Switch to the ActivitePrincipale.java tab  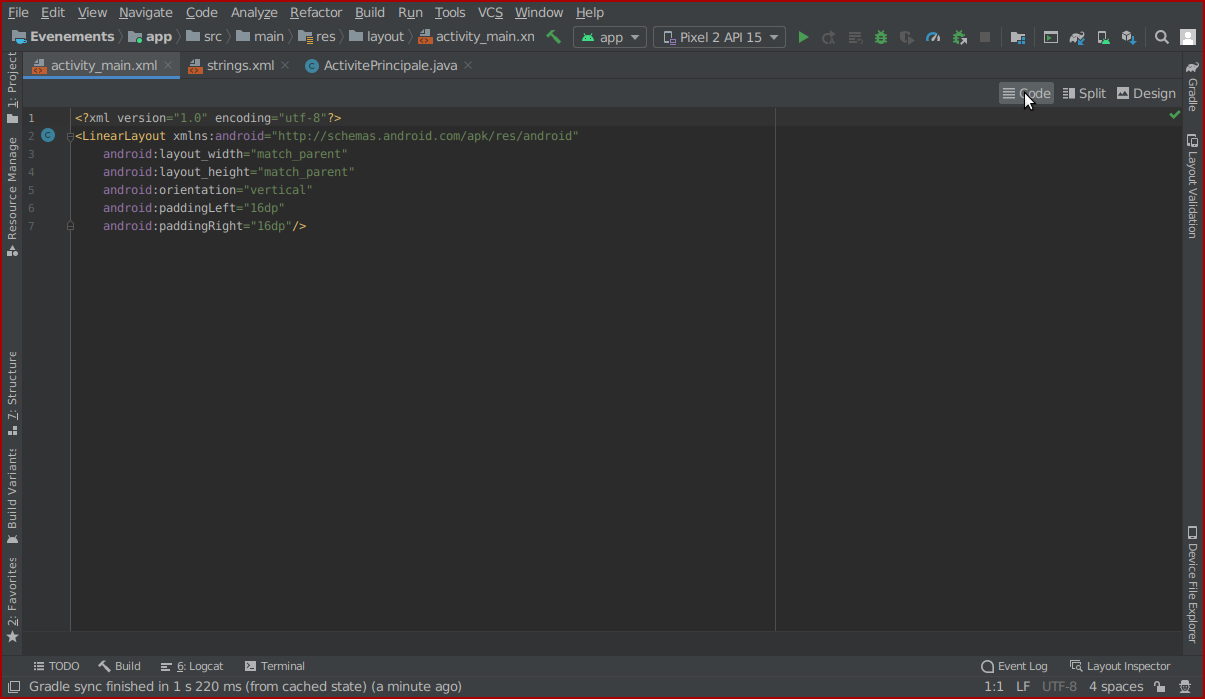click(390, 65)
